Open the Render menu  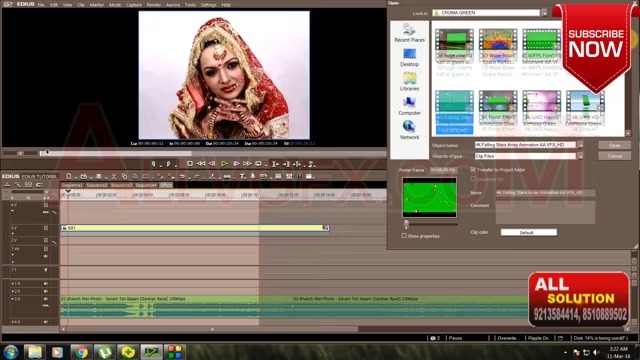153,5
